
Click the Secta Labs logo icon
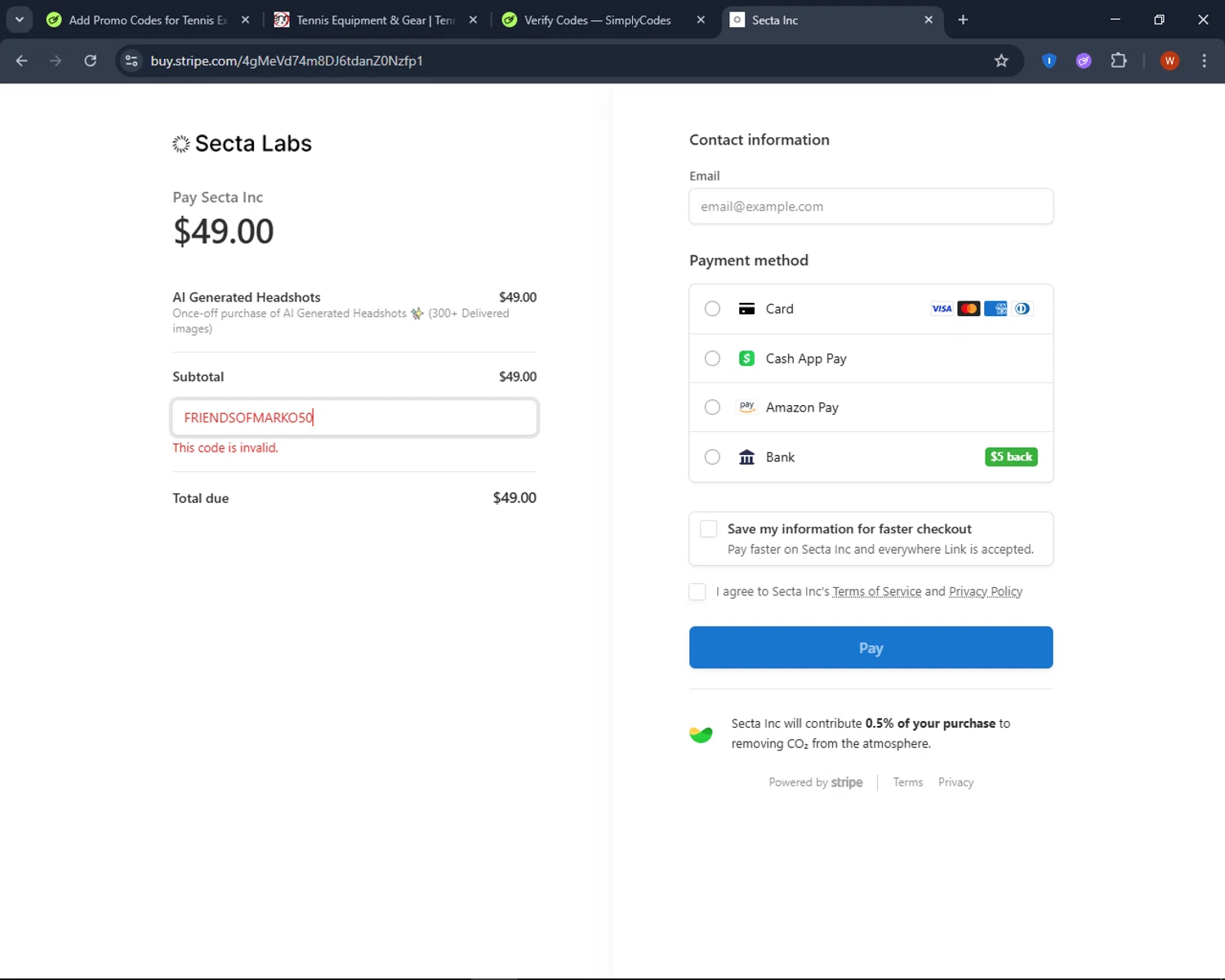coord(181,144)
